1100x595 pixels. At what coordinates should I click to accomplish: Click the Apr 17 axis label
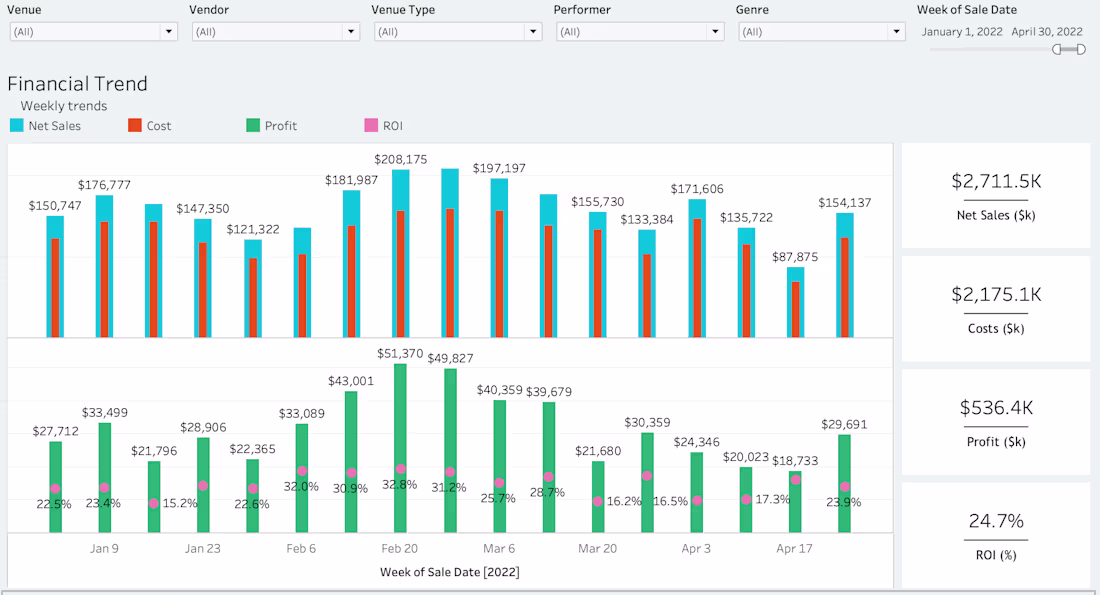coord(794,549)
